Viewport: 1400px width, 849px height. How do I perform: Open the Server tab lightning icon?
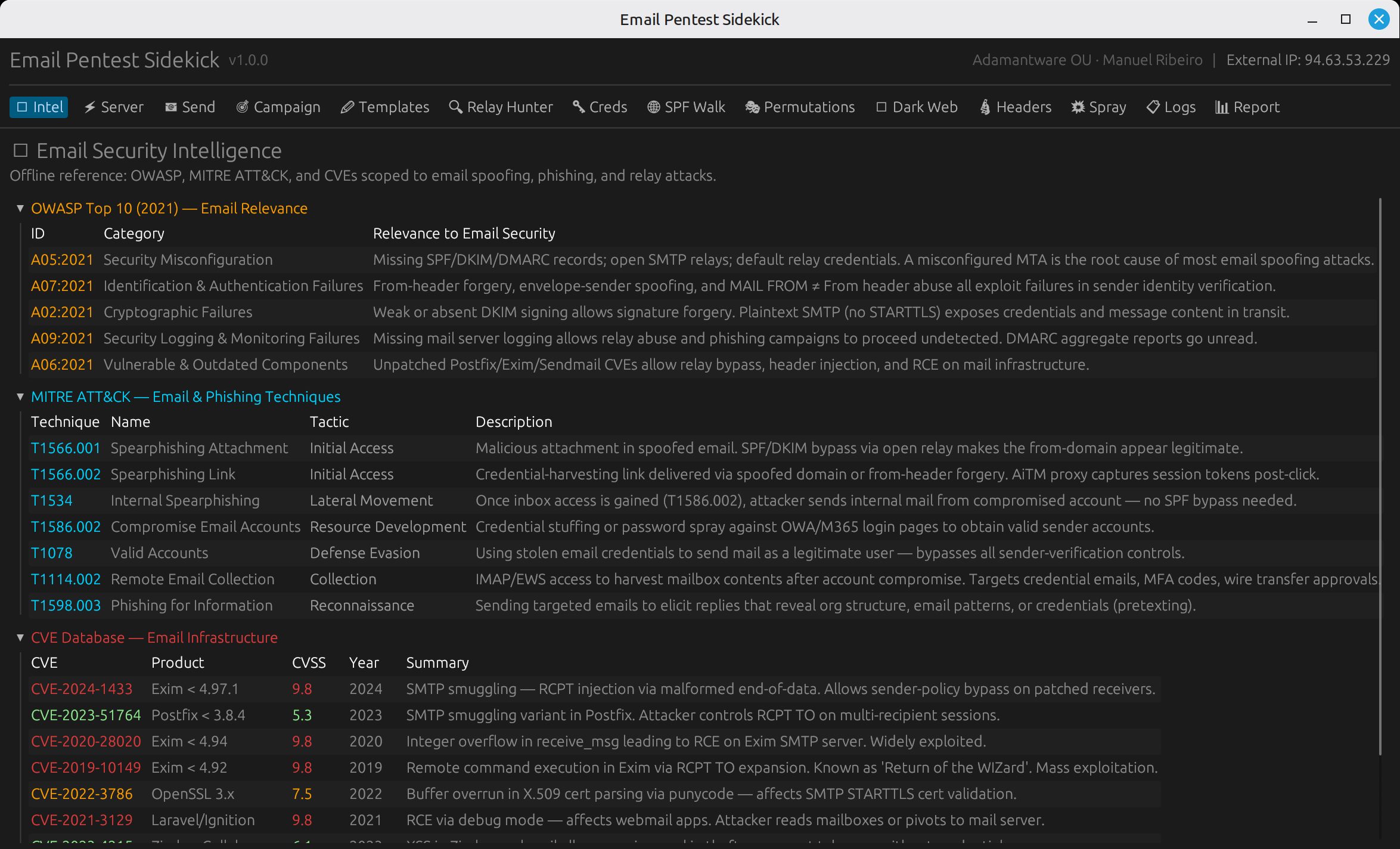coord(90,107)
